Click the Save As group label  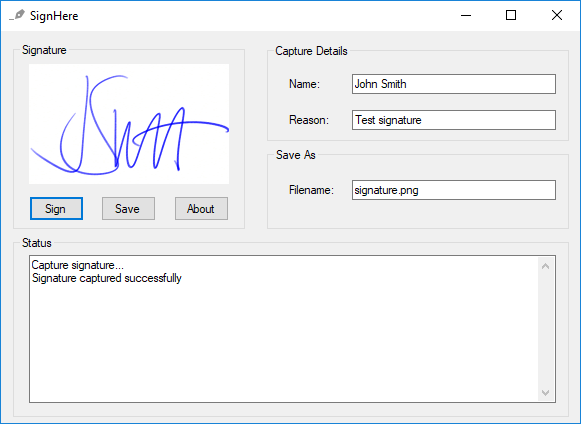coord(296,155)
